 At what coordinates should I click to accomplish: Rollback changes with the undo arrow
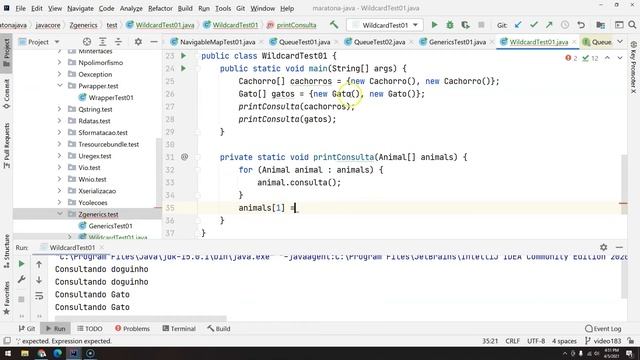[580, 25]
